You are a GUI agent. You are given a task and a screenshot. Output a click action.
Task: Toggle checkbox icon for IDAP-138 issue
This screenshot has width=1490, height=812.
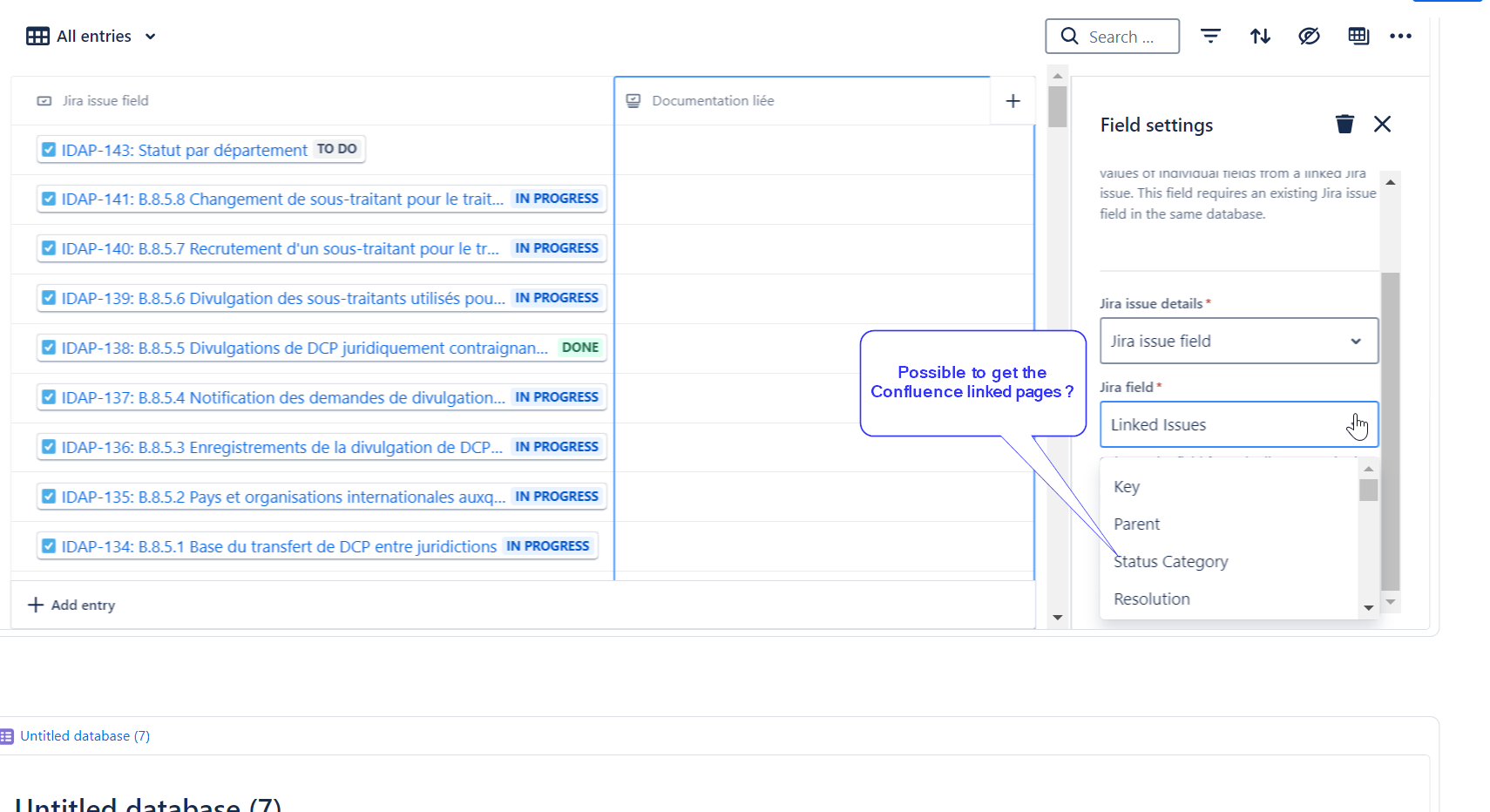click(49, 348)
